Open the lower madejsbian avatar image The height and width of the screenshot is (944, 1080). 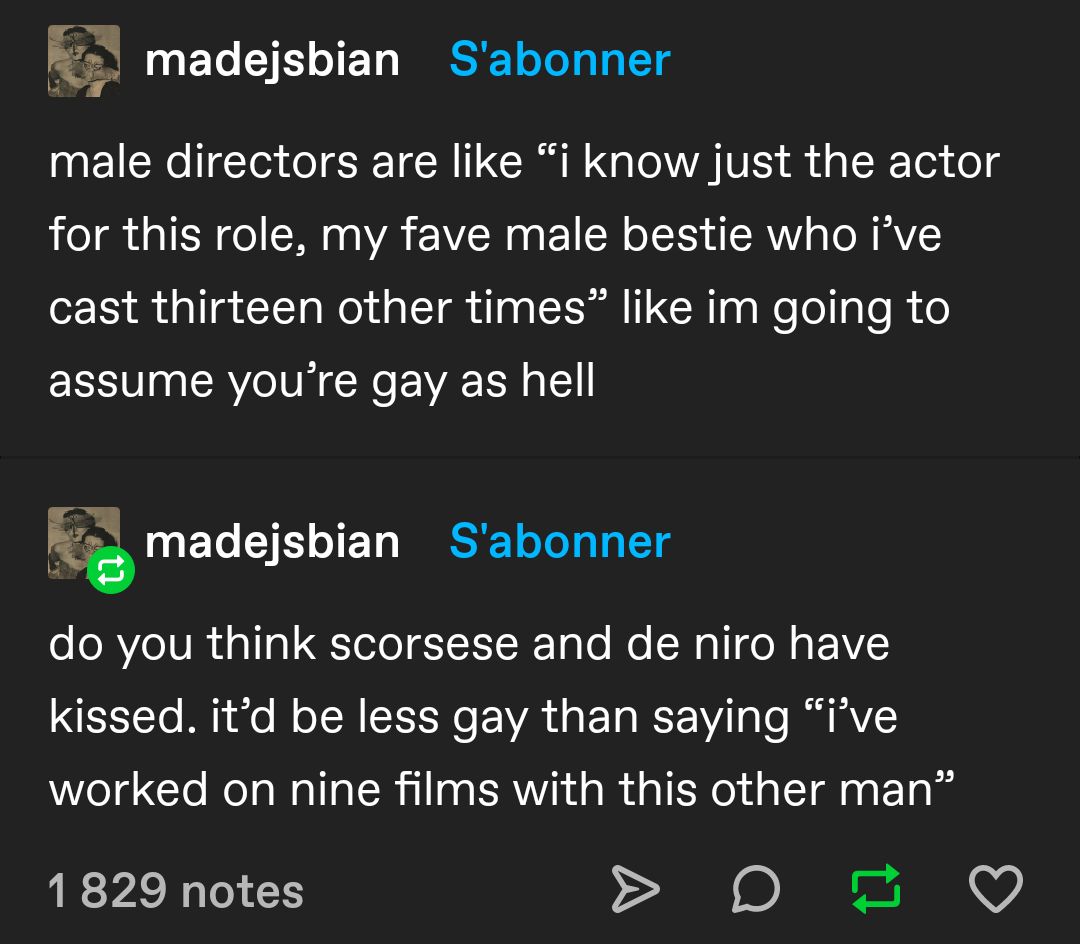click(80, 540)
